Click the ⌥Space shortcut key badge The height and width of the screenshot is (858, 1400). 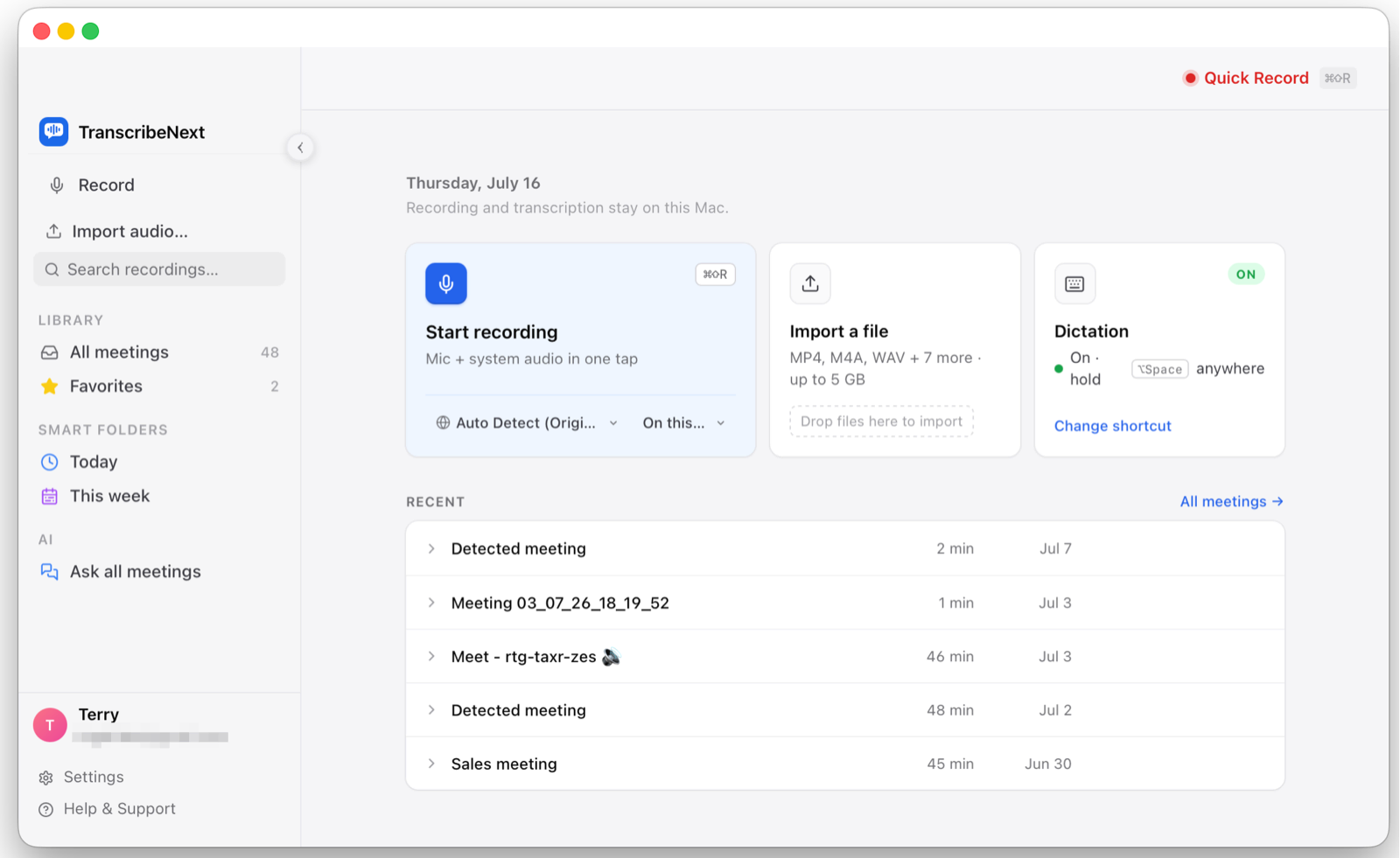point(1160,369)
